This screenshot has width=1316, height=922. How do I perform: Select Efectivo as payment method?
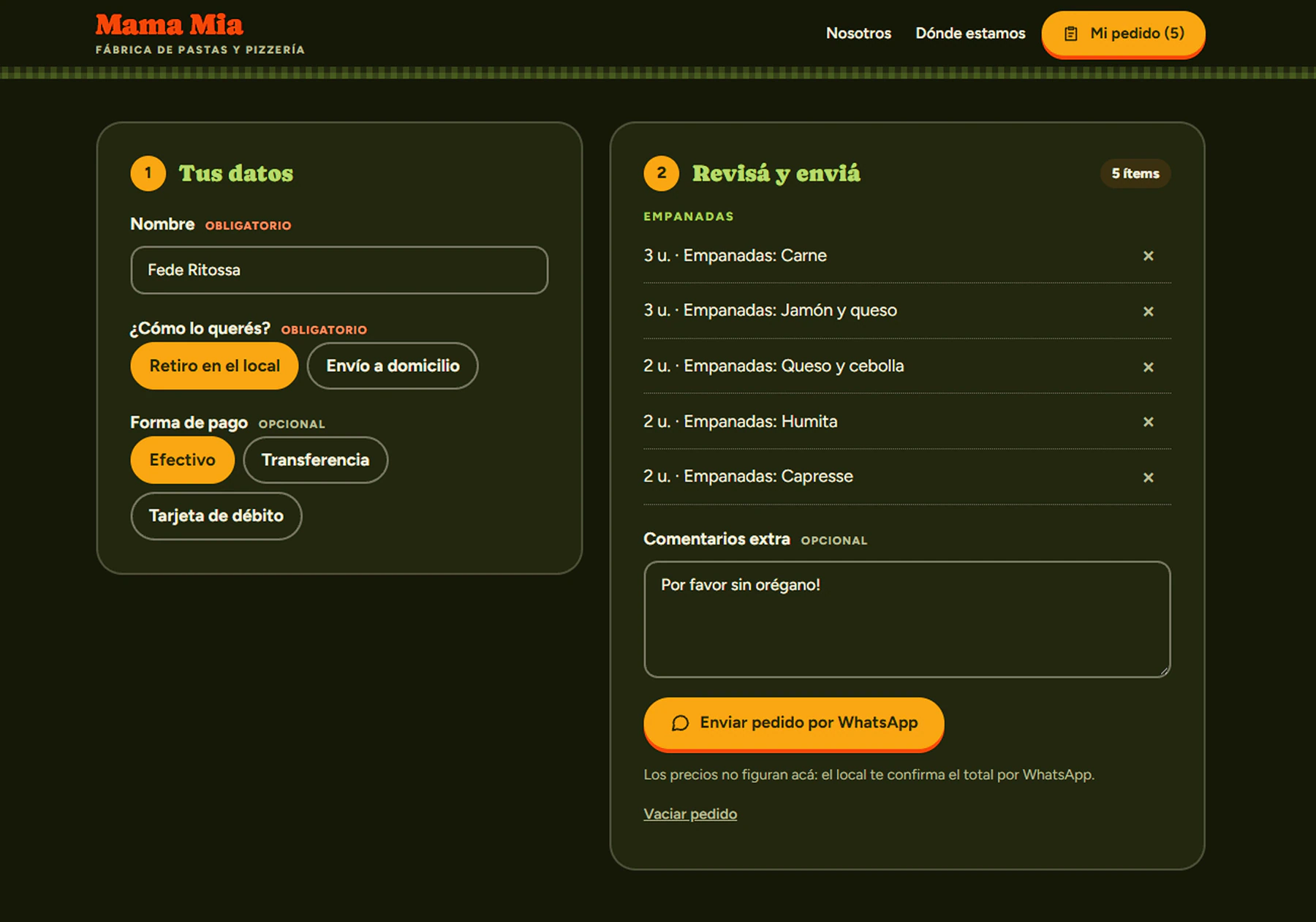coord(182,460)
